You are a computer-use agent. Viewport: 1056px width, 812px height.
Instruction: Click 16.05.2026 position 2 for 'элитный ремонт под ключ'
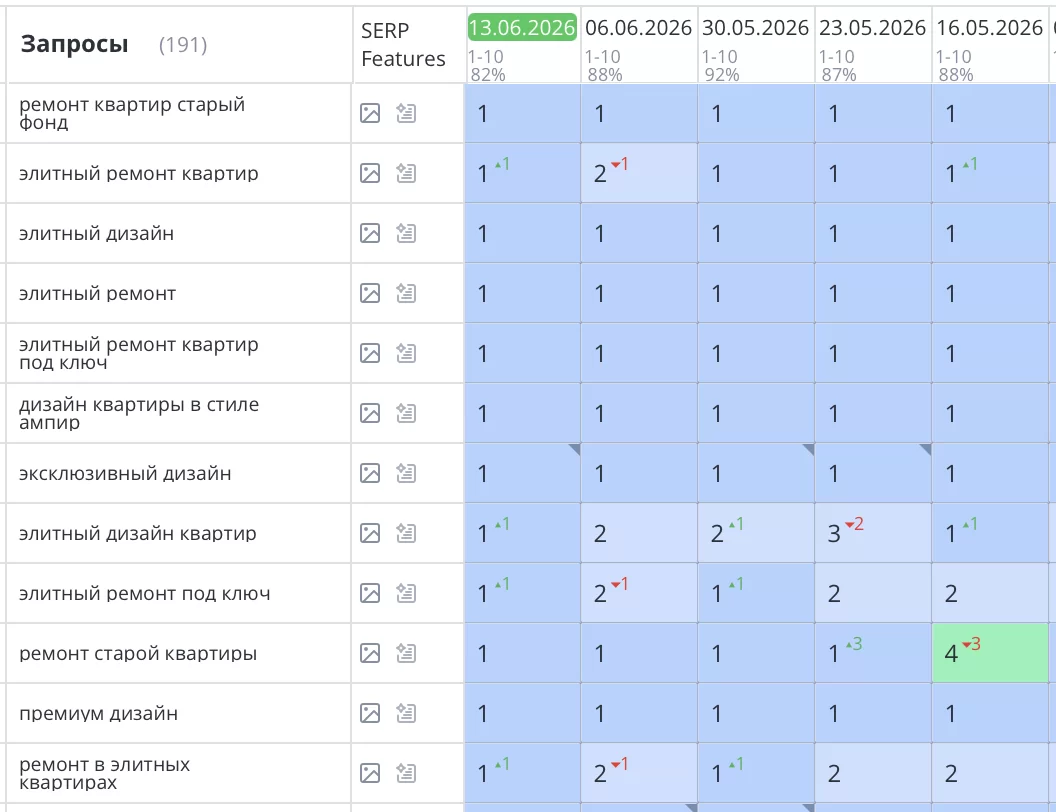point(990,593)
